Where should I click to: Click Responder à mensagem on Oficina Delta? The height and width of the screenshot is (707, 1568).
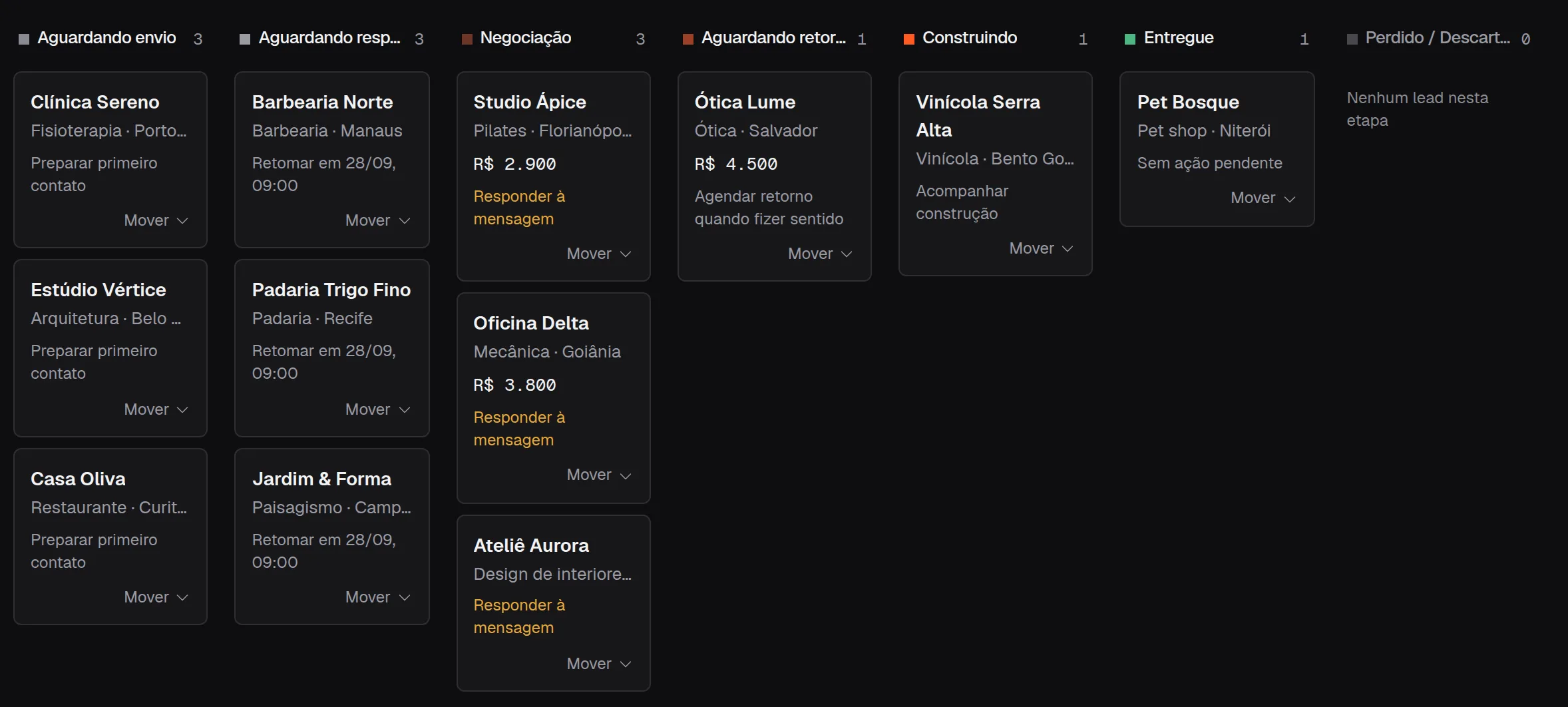pyautogui.click(x=519, y=429)
